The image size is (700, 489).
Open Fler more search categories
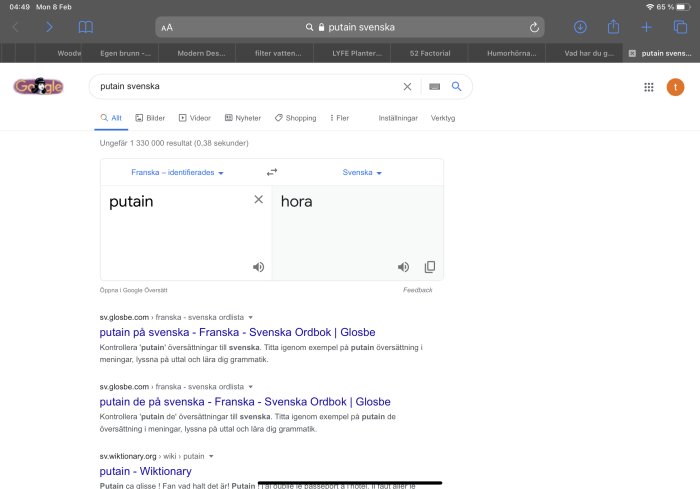(340, 118)
